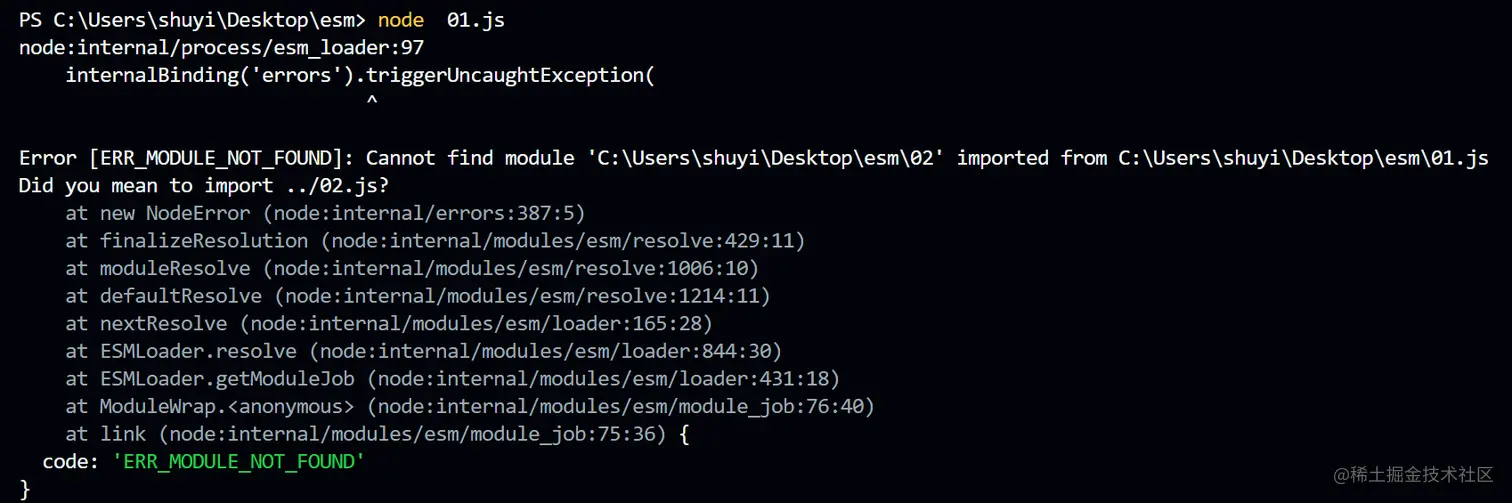This screenshot has width=1512, height=503.
Task: Click the 'at moduleResolve' stack frame
Action: 412,268
